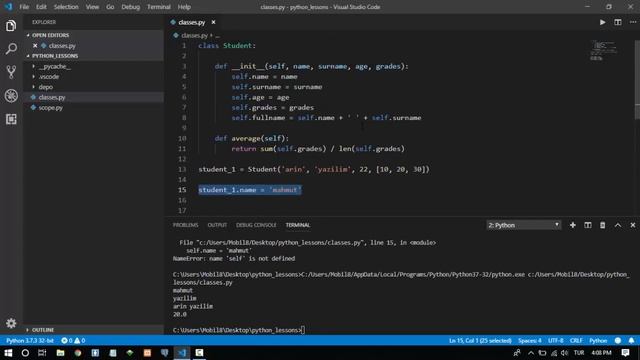
Task: Close classes.py in Open Editors list
Action: point(35,46)
